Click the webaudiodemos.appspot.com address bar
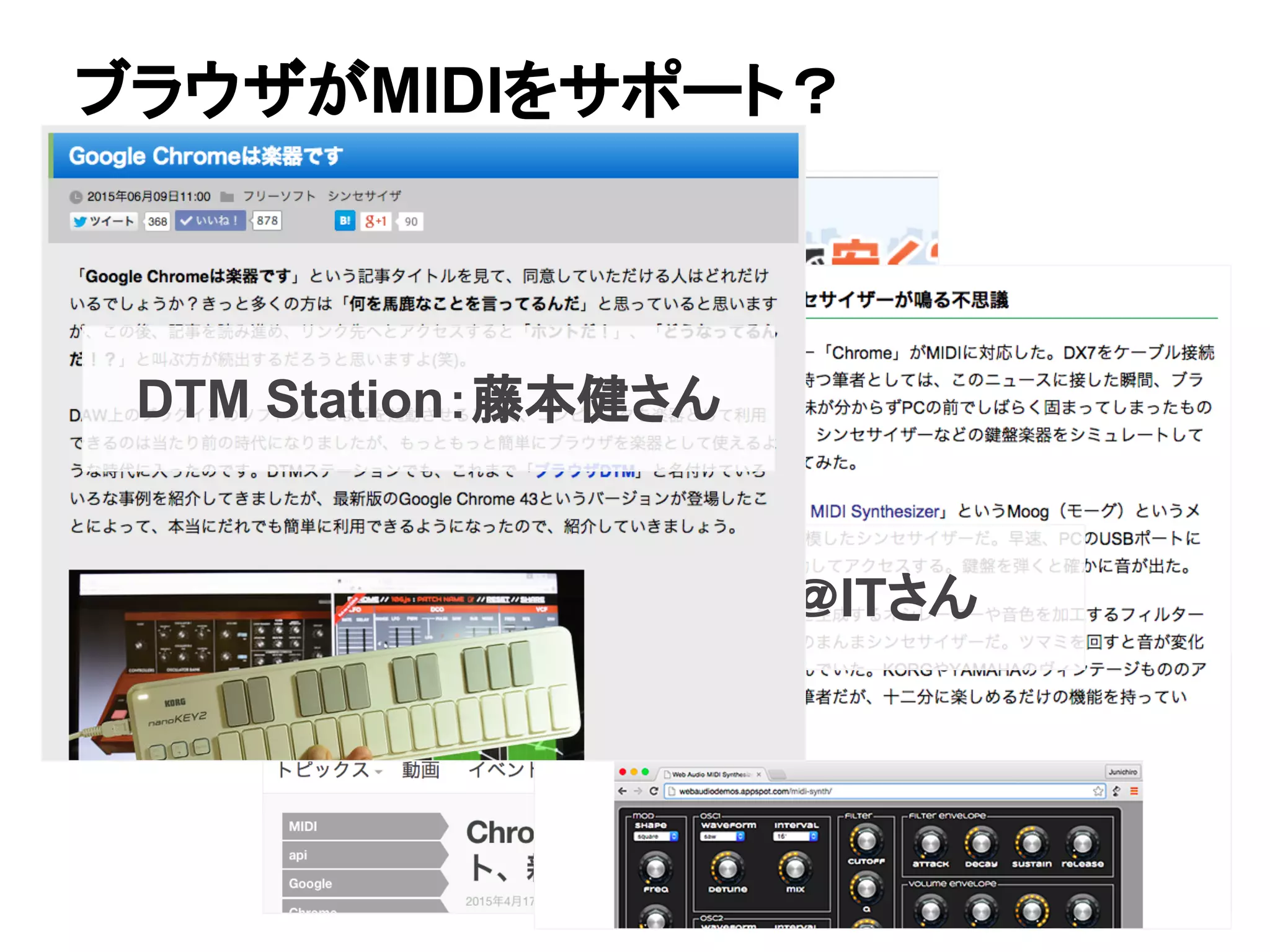Screen dimensions: 1270x952 (885, 791)
